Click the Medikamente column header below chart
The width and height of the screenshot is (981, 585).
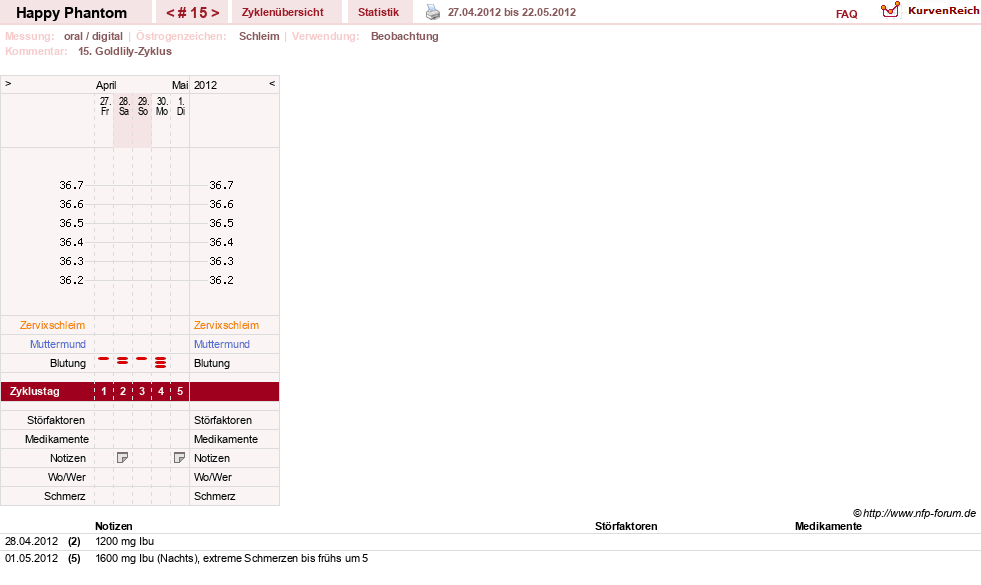tap(828, 526)
